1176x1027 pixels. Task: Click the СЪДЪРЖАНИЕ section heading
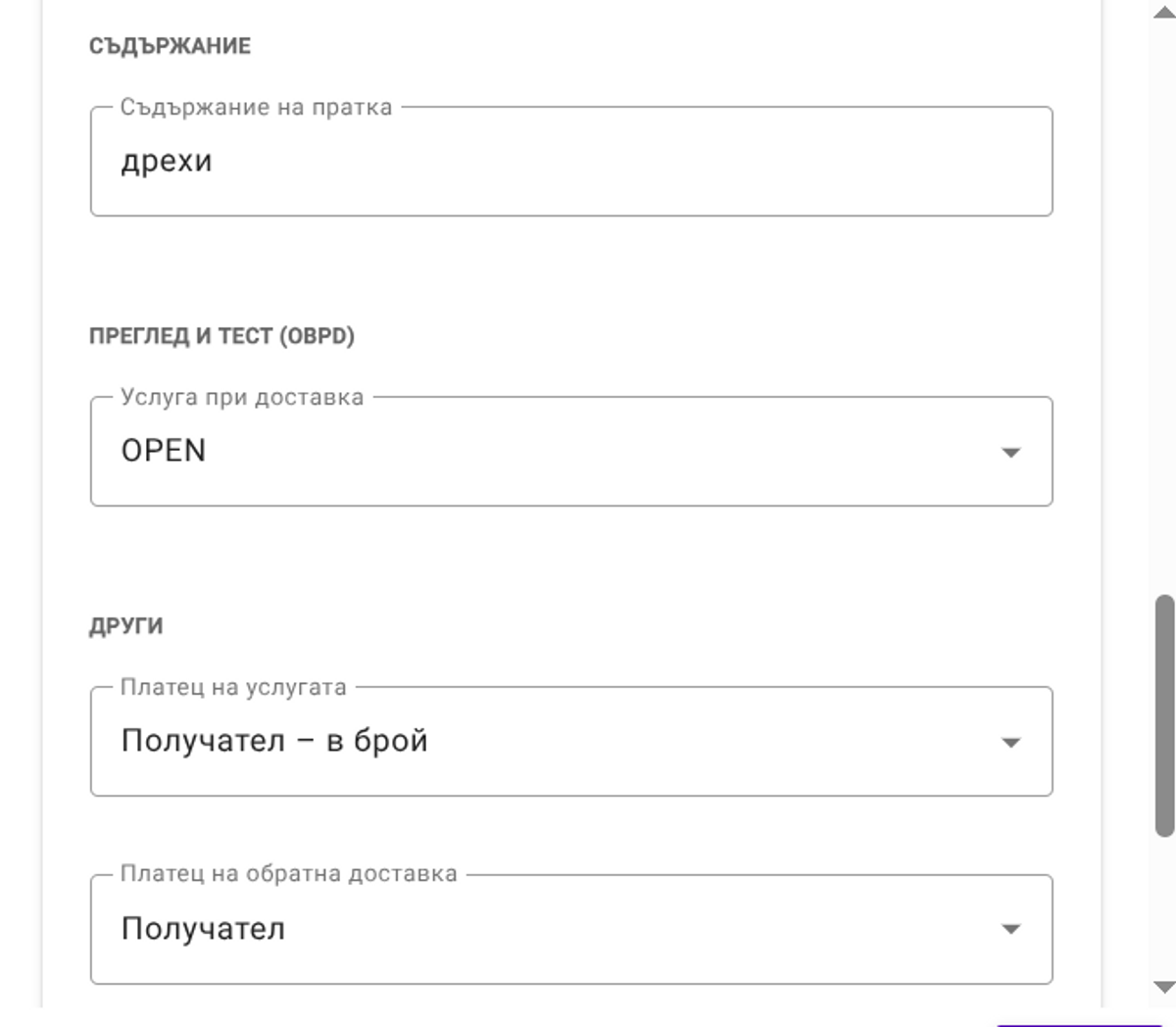click(x=170, y=44)
